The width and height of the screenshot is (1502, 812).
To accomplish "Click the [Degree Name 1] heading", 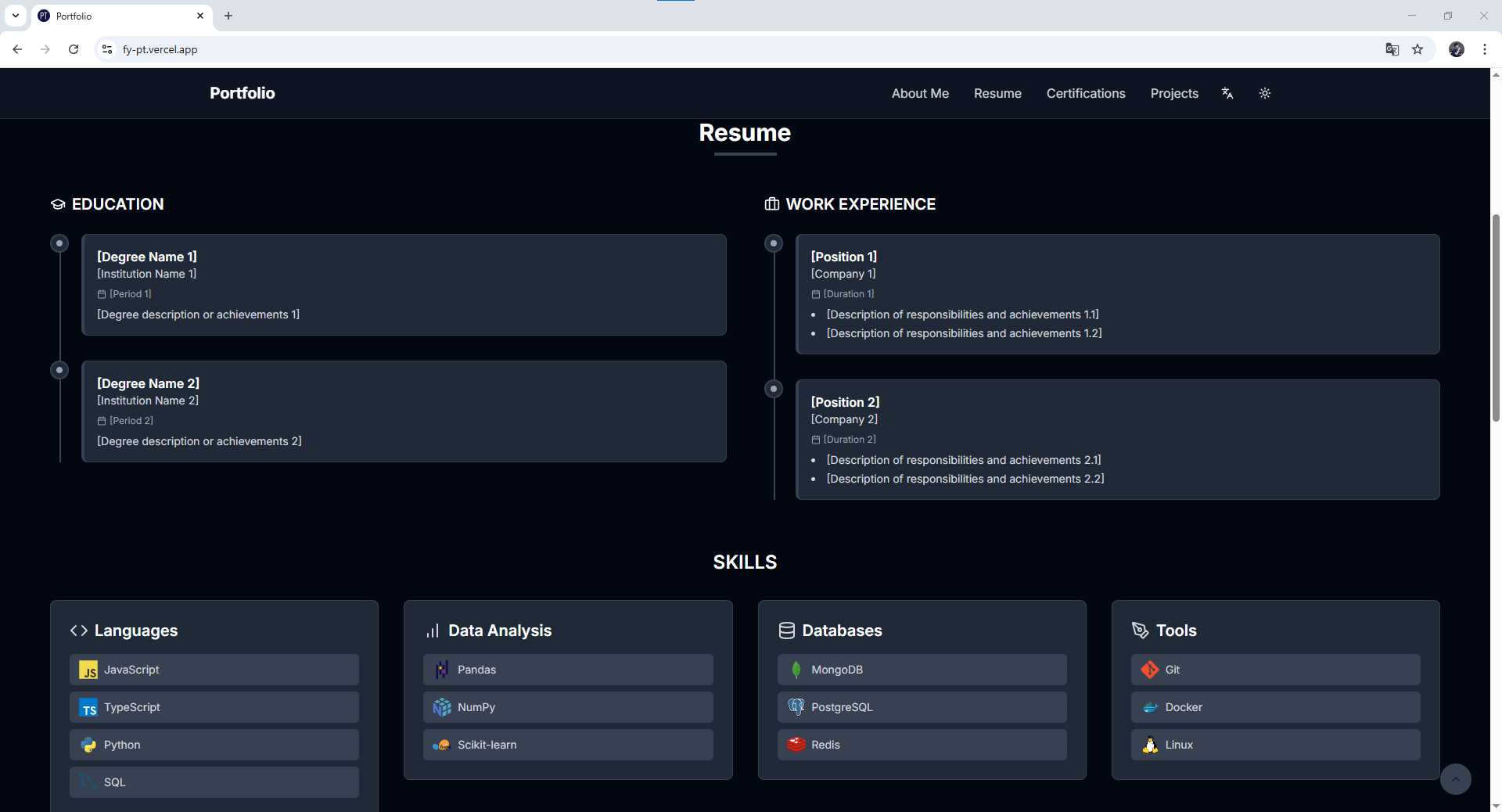I will click(147, 257).
